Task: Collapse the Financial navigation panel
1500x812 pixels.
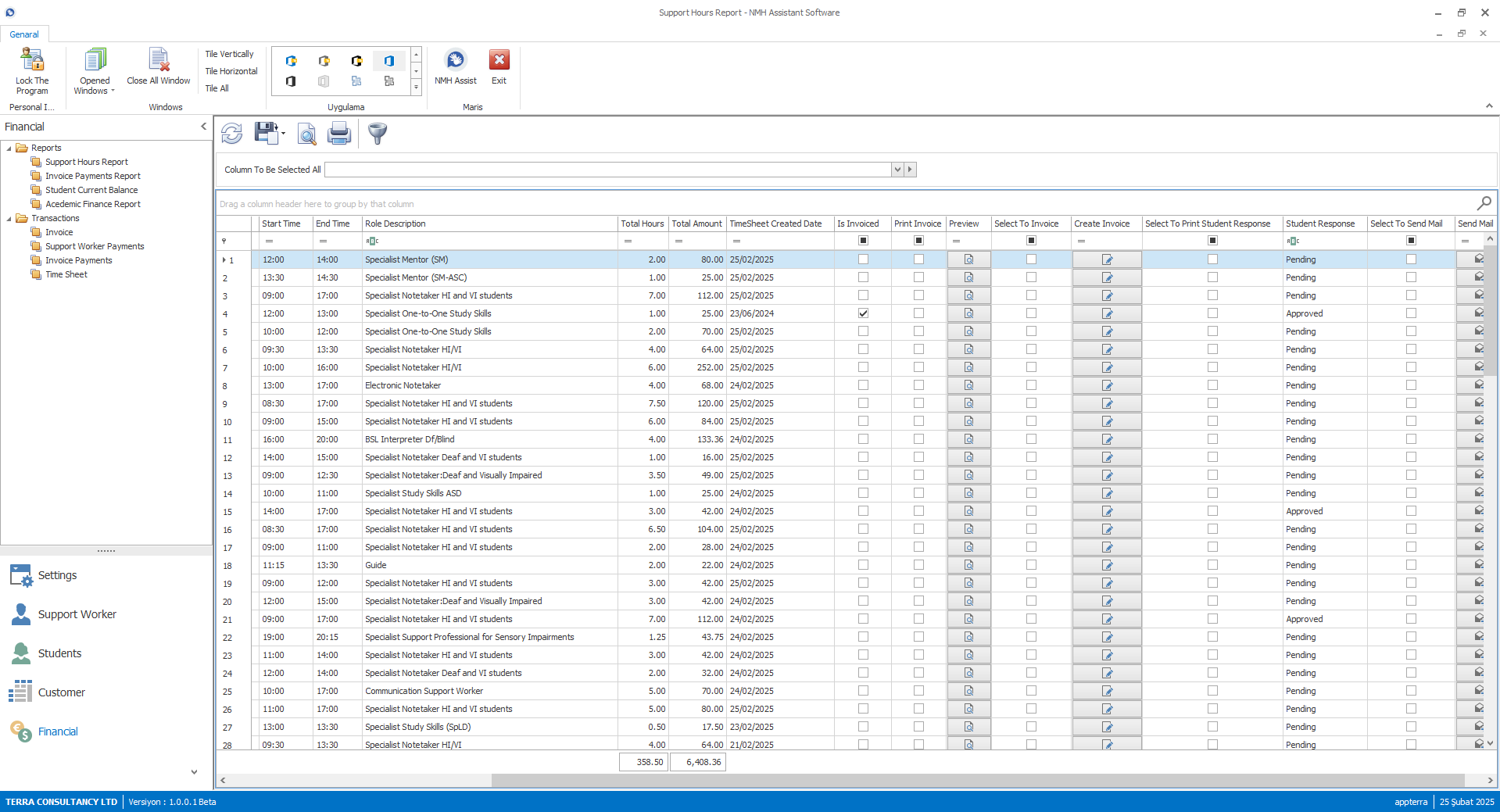Action: pos(203,127)
